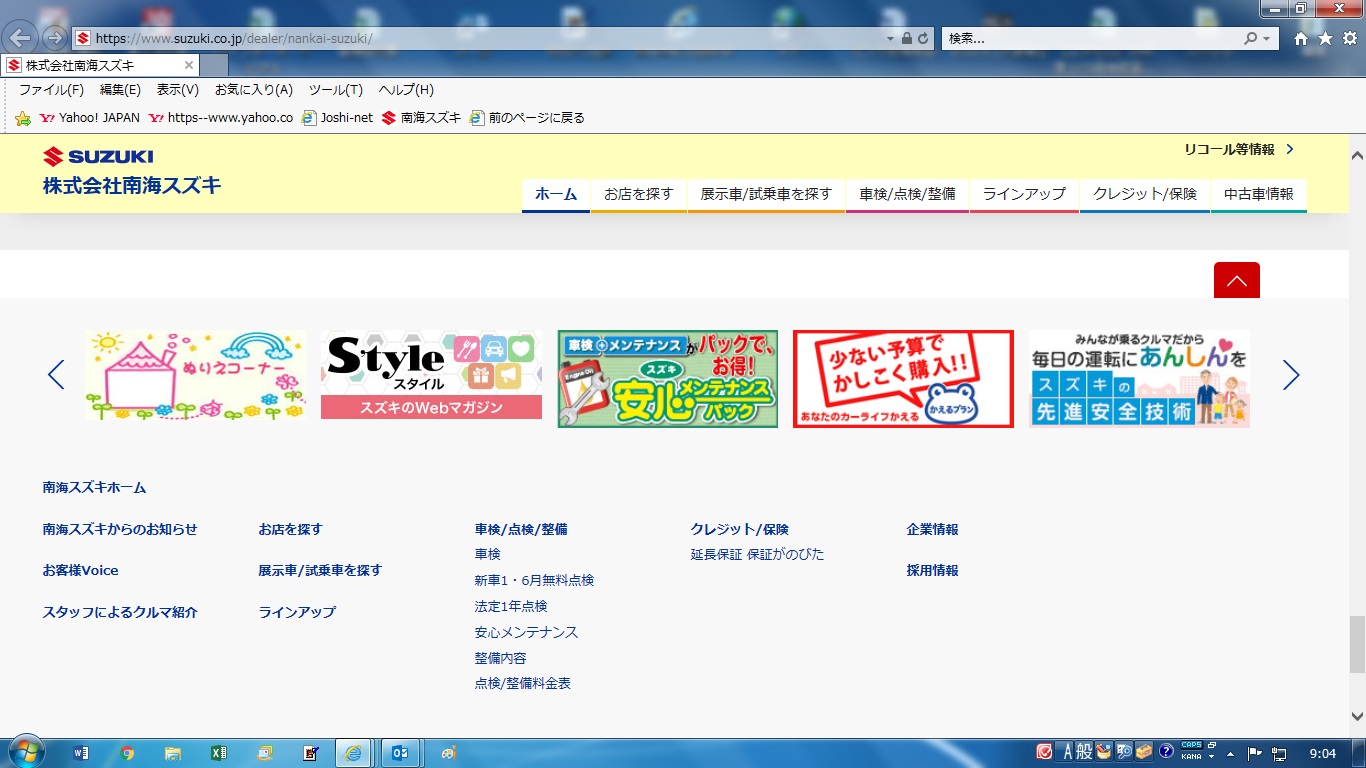Open the 点検/整備料金表 link
Image resolution: width=1366 pixels, height=768 pixels.
point(523,684)
